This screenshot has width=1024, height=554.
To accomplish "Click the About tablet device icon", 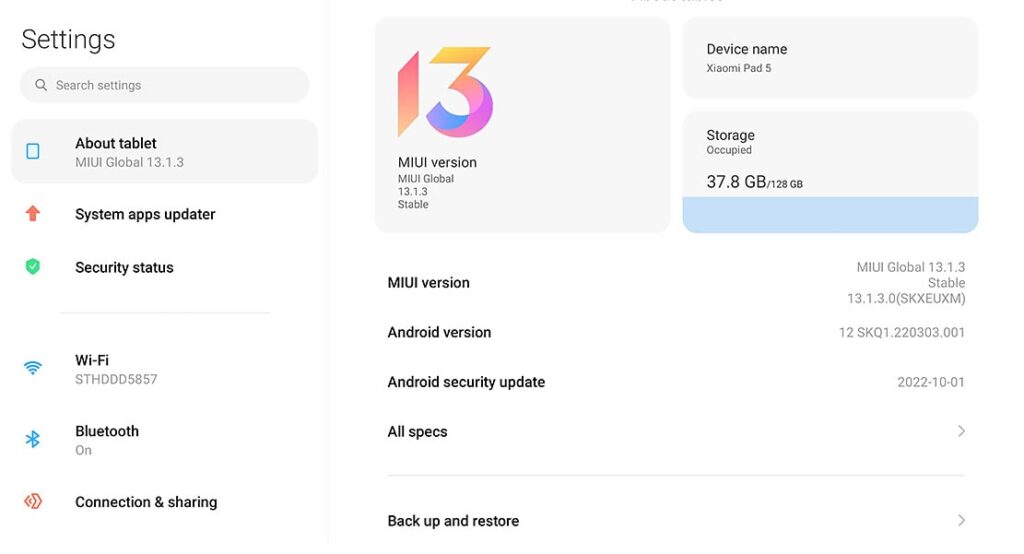I will coord(33,152).
